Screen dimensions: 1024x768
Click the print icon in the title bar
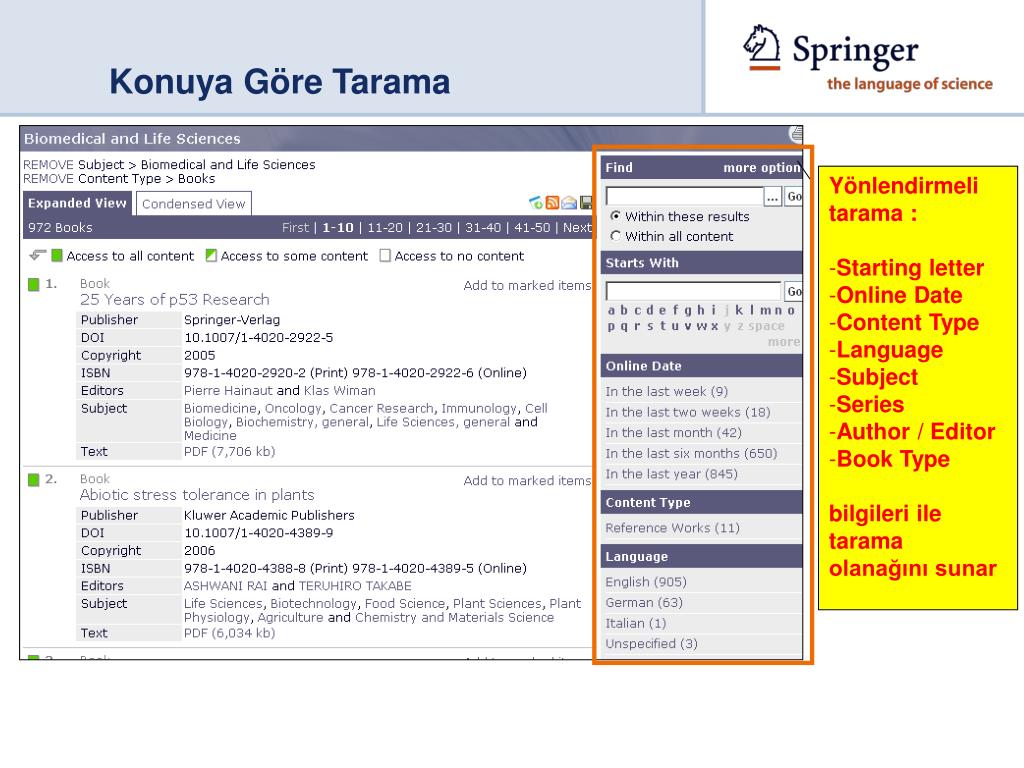click(795, 134)
